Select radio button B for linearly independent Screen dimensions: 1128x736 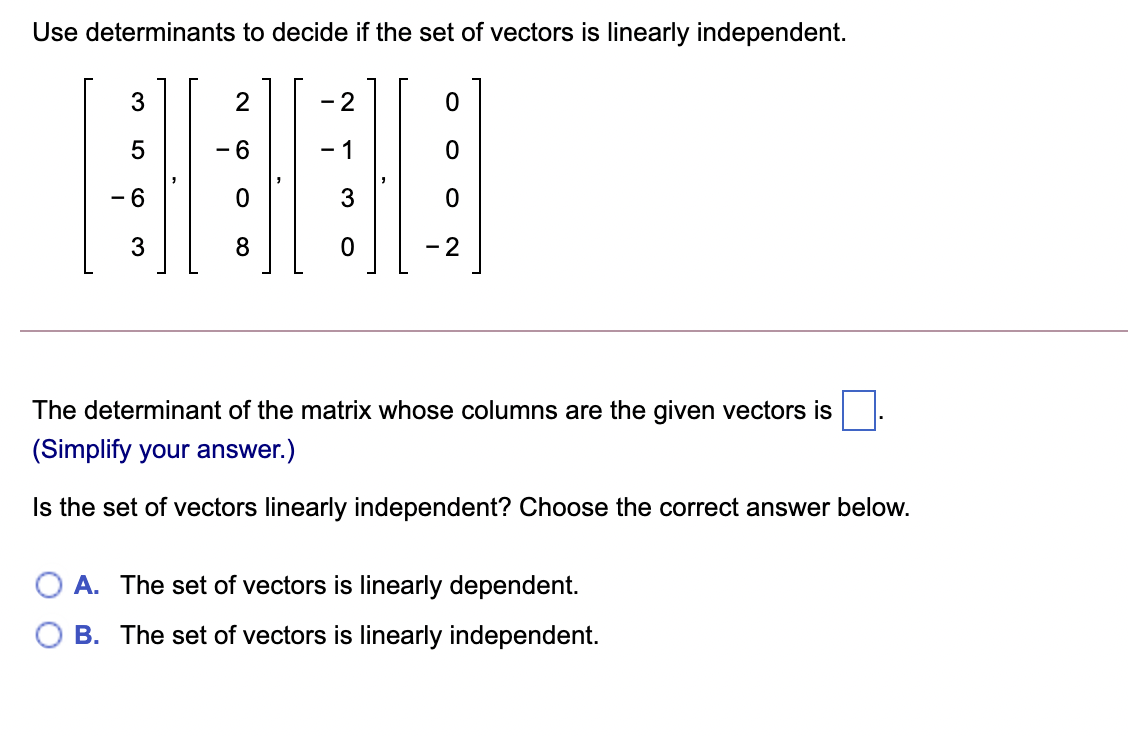(x=47, y=634)
